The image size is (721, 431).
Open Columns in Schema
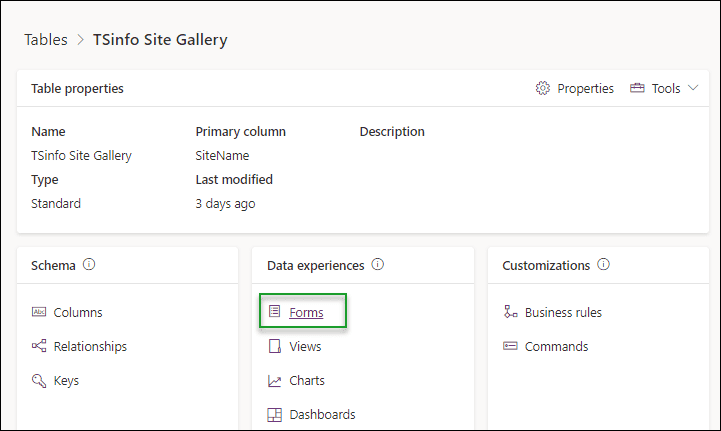(x=78, y=312)
